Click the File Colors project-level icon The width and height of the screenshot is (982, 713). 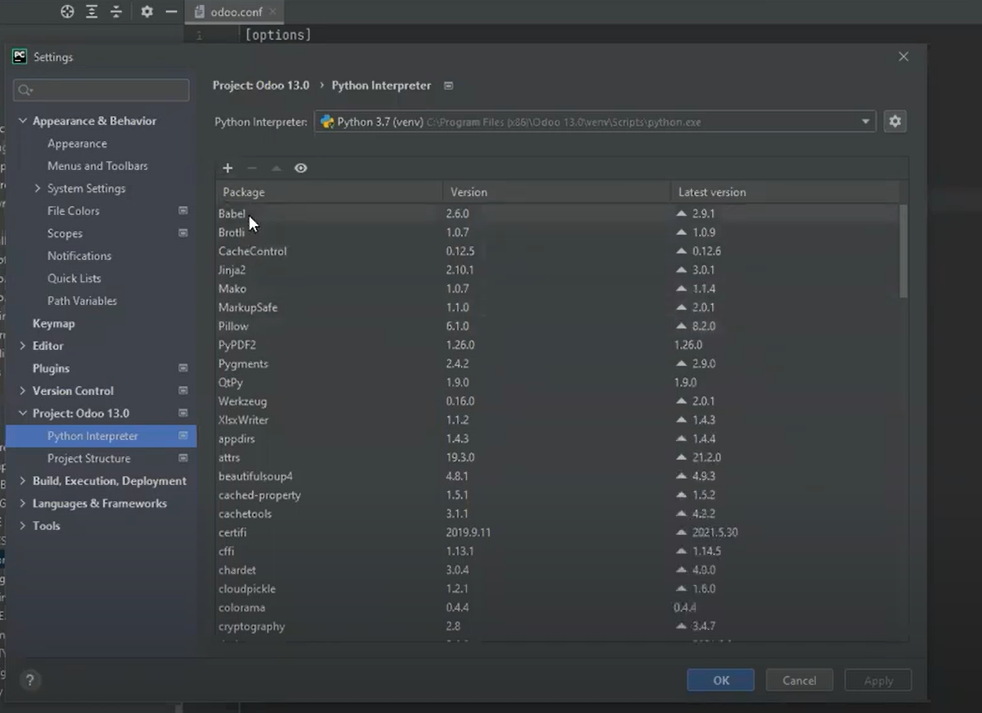(183, 211)
